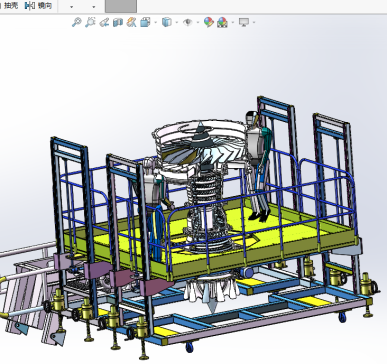The image size is (387, 364).
Task: Open the Dynamic Annotation Views tool
Action: click(x=131, y=22)
